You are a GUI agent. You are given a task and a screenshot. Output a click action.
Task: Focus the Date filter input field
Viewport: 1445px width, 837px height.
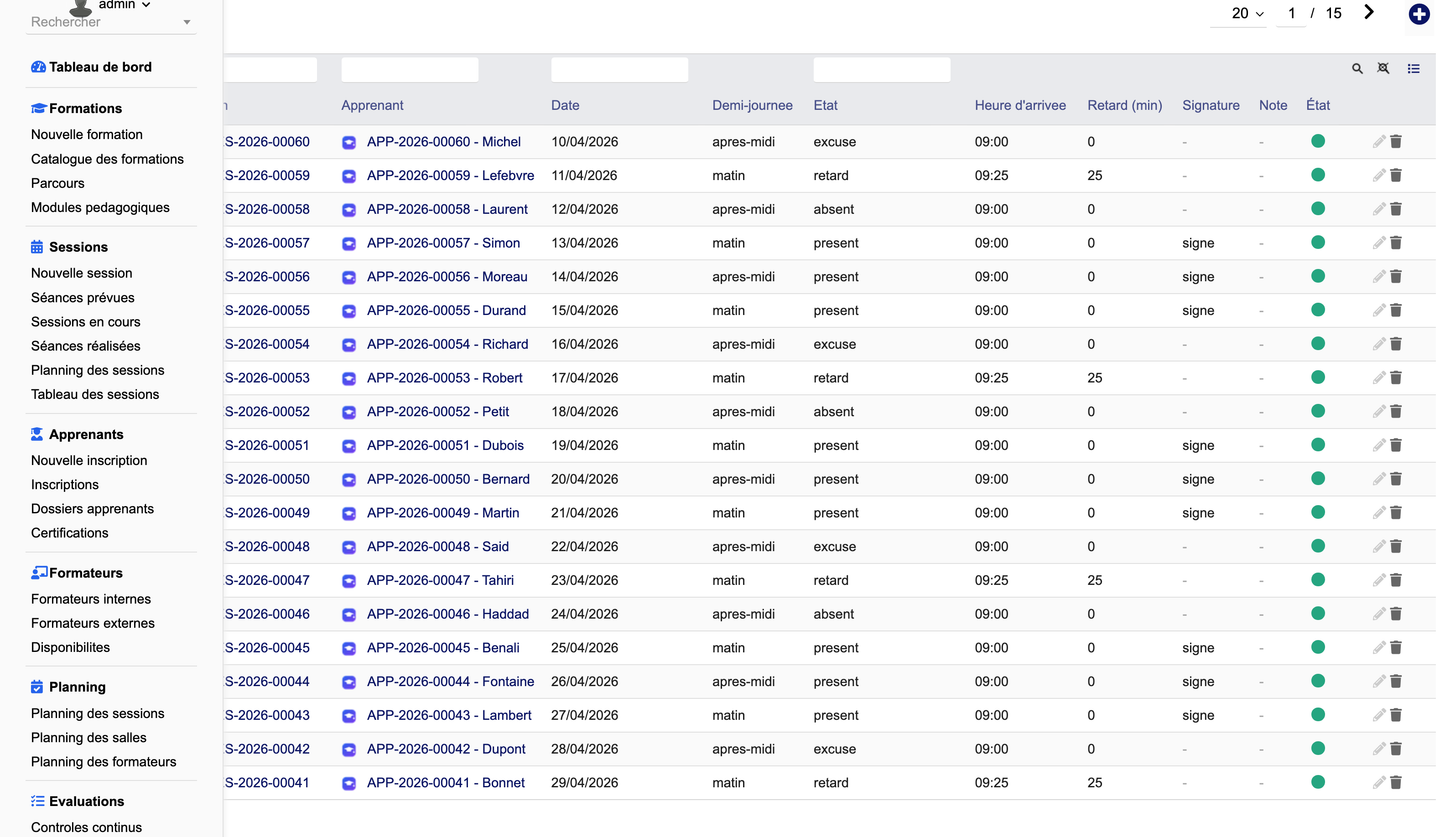tap(620, 69)
